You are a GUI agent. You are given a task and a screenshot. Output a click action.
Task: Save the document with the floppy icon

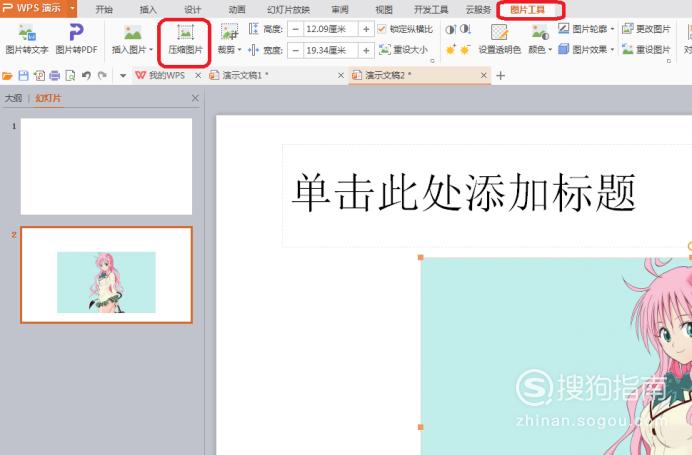pos(23,76)
